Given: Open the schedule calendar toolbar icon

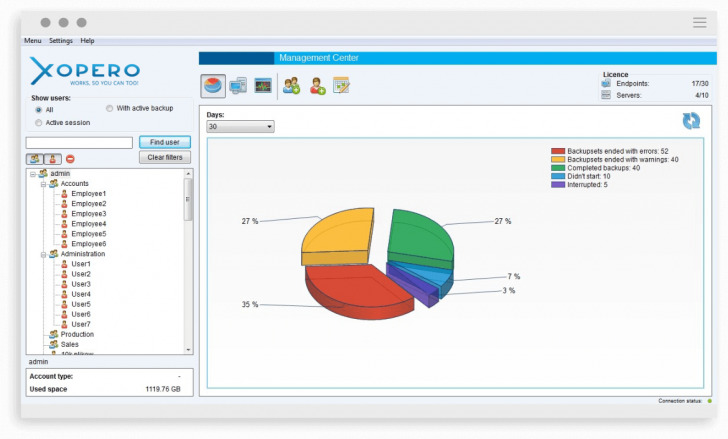Looking at the screenshot, I should [x=341, y=86].
